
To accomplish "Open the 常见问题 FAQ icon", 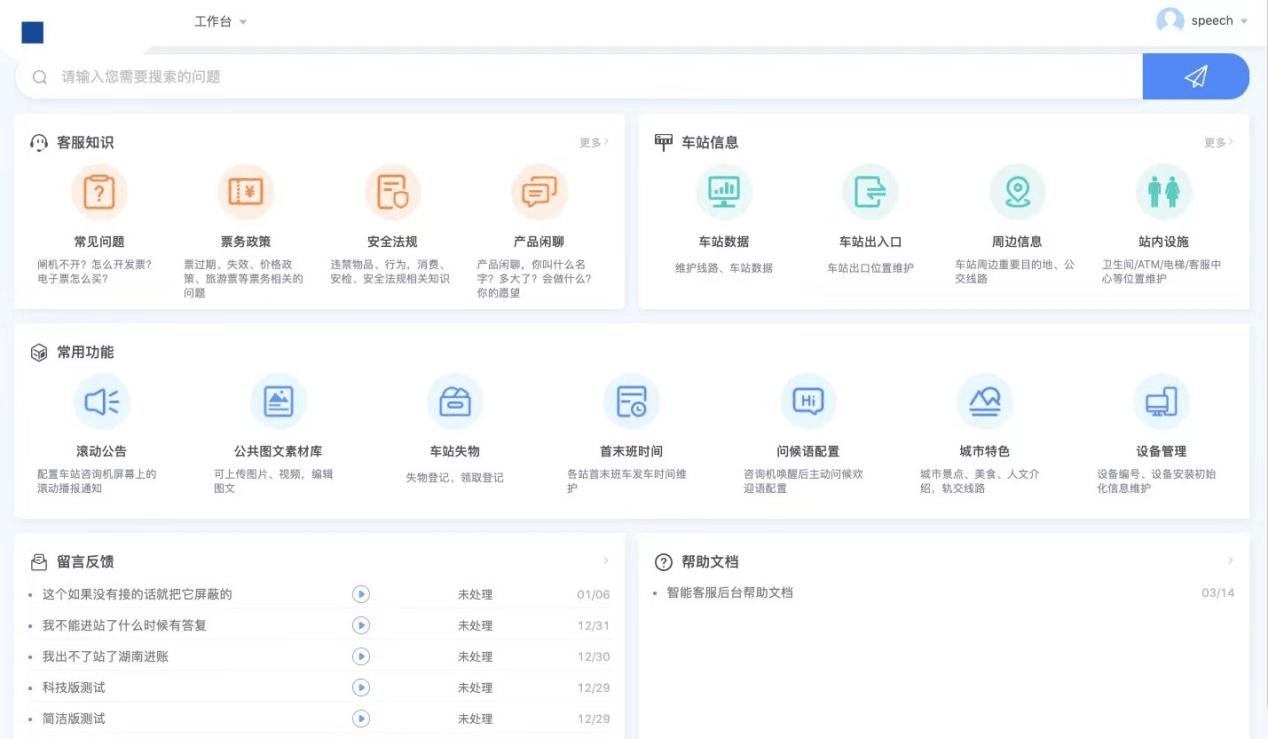I will pyautogui.click(x=99, y=192).
